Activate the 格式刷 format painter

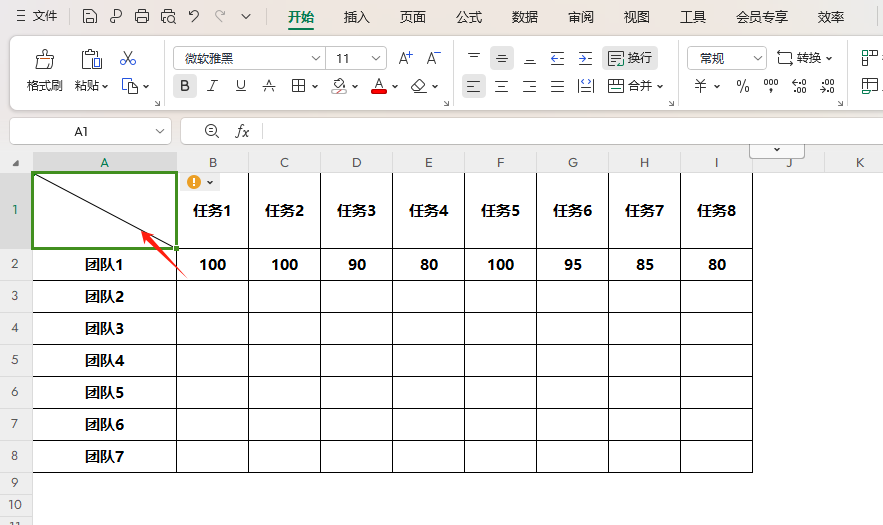tap(44, 70)
